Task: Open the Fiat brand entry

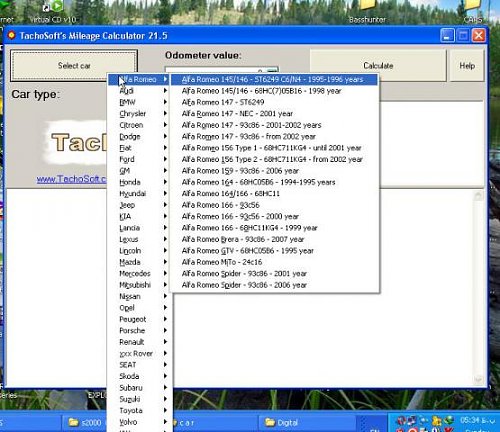Action: click(140, 148)
